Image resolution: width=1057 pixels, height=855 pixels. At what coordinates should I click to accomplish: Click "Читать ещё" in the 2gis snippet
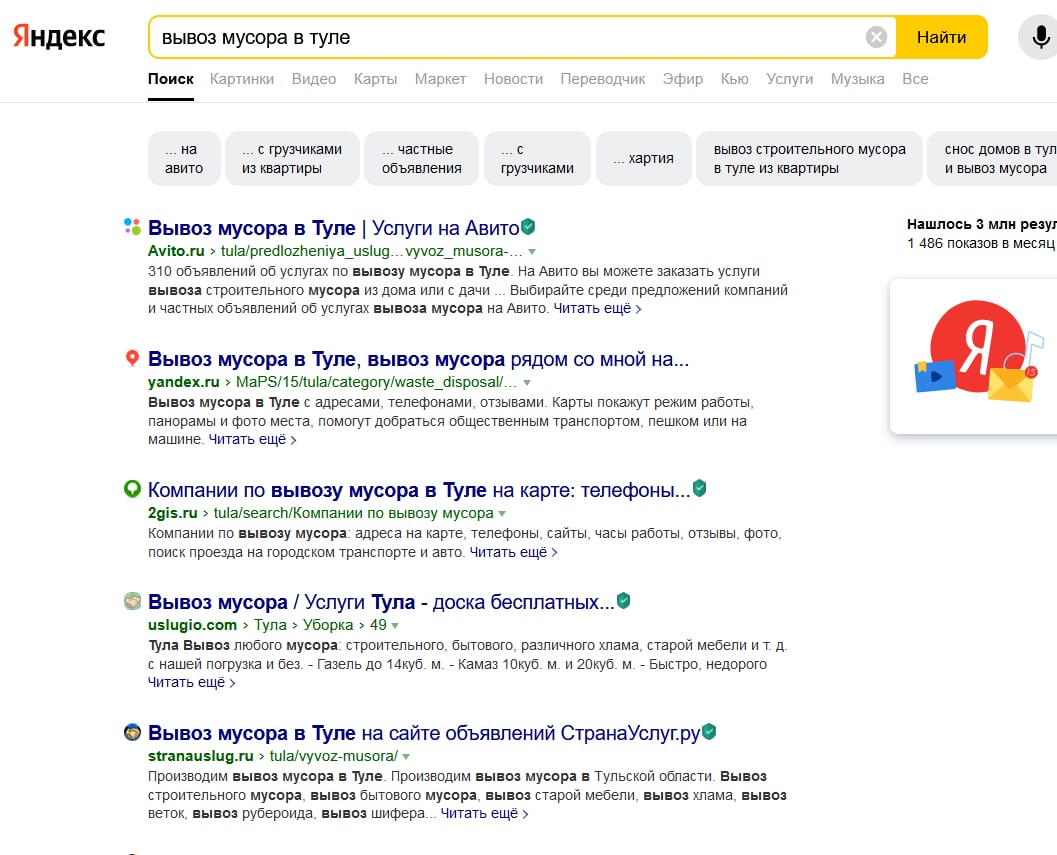(x=512, y=552)
